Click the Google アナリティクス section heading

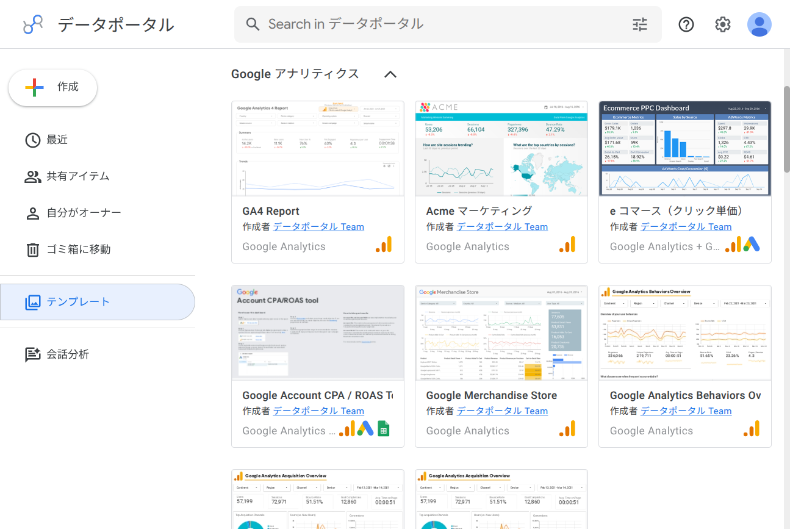click(x=295, y=74)
